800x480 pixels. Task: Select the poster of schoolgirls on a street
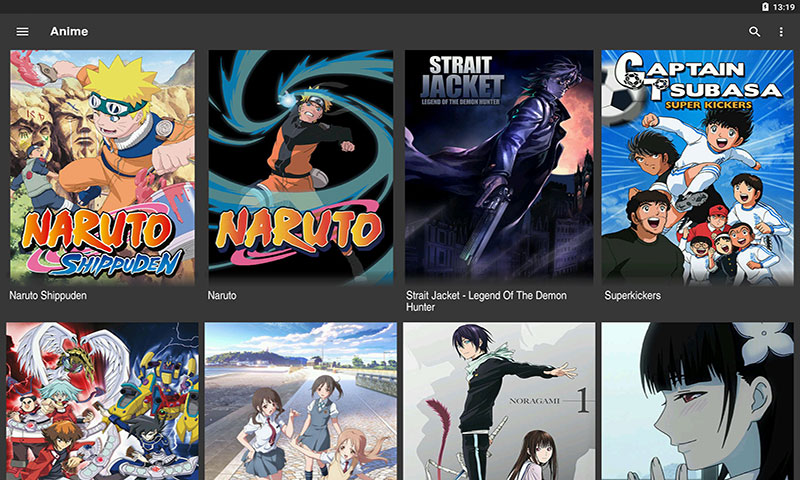(300, 401)
